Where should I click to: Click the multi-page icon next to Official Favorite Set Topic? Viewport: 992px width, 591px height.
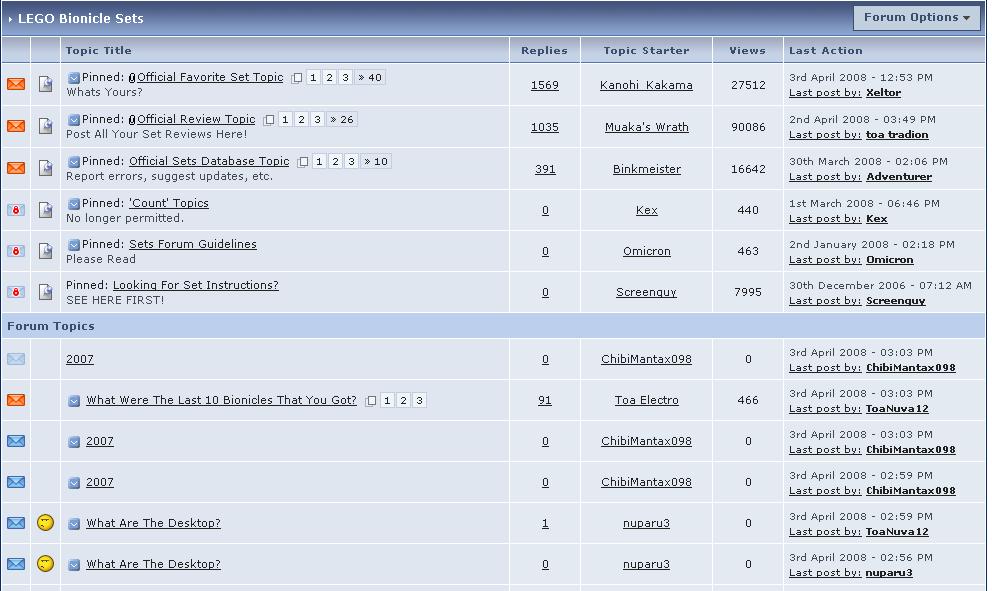click(296, 78)
